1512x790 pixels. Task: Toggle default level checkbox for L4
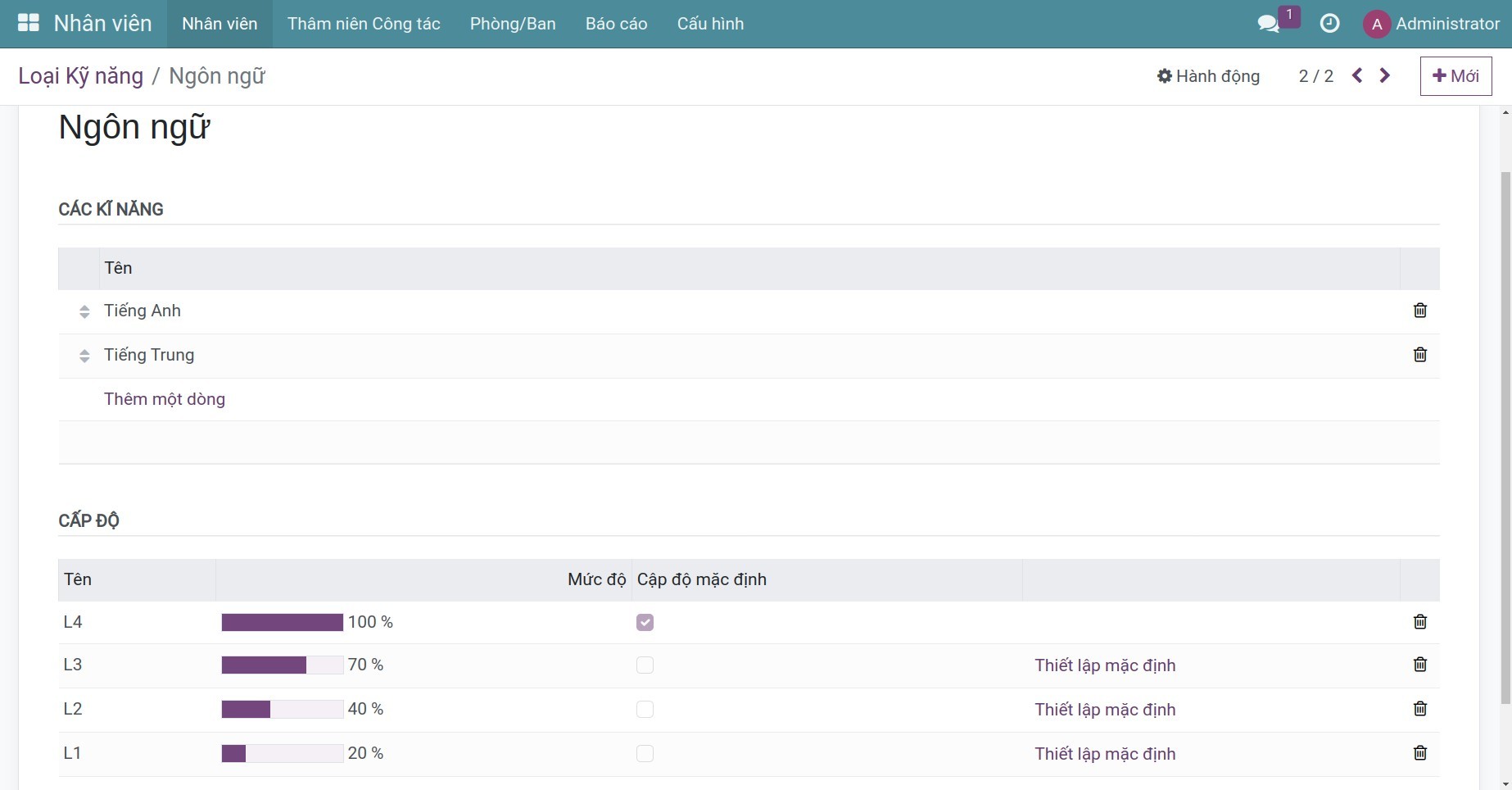(x=645, y=623)
